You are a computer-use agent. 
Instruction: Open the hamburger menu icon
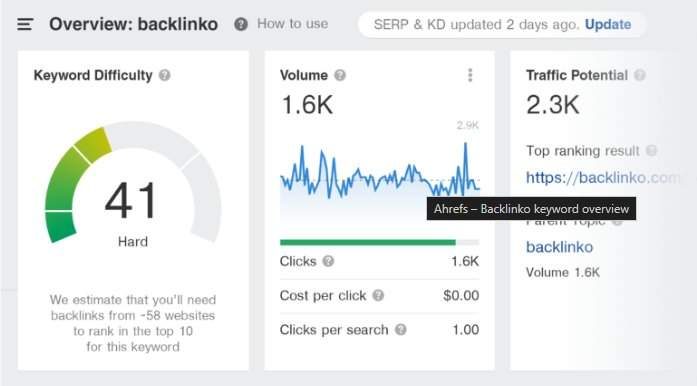pos(25,24)
